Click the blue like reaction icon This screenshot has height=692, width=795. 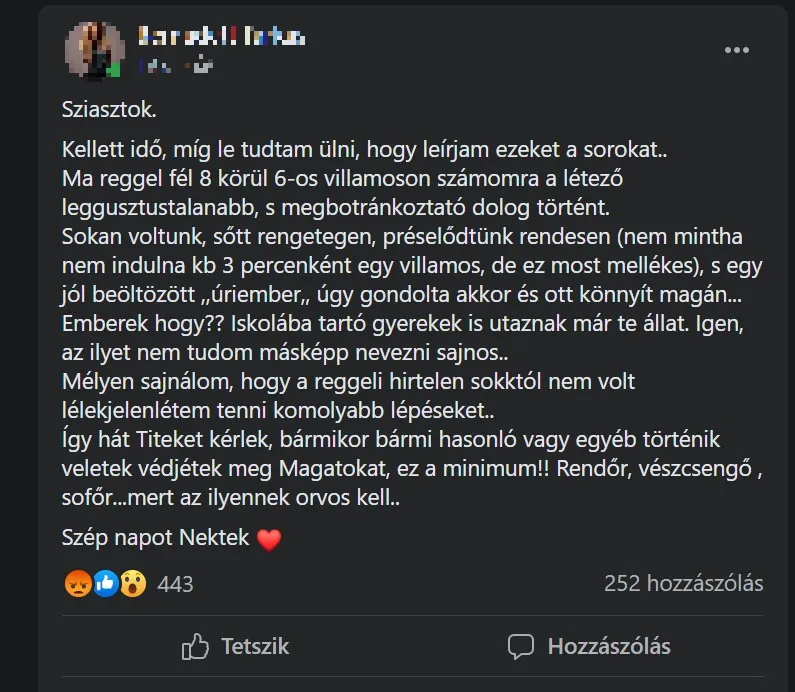(x=106, y=584)
